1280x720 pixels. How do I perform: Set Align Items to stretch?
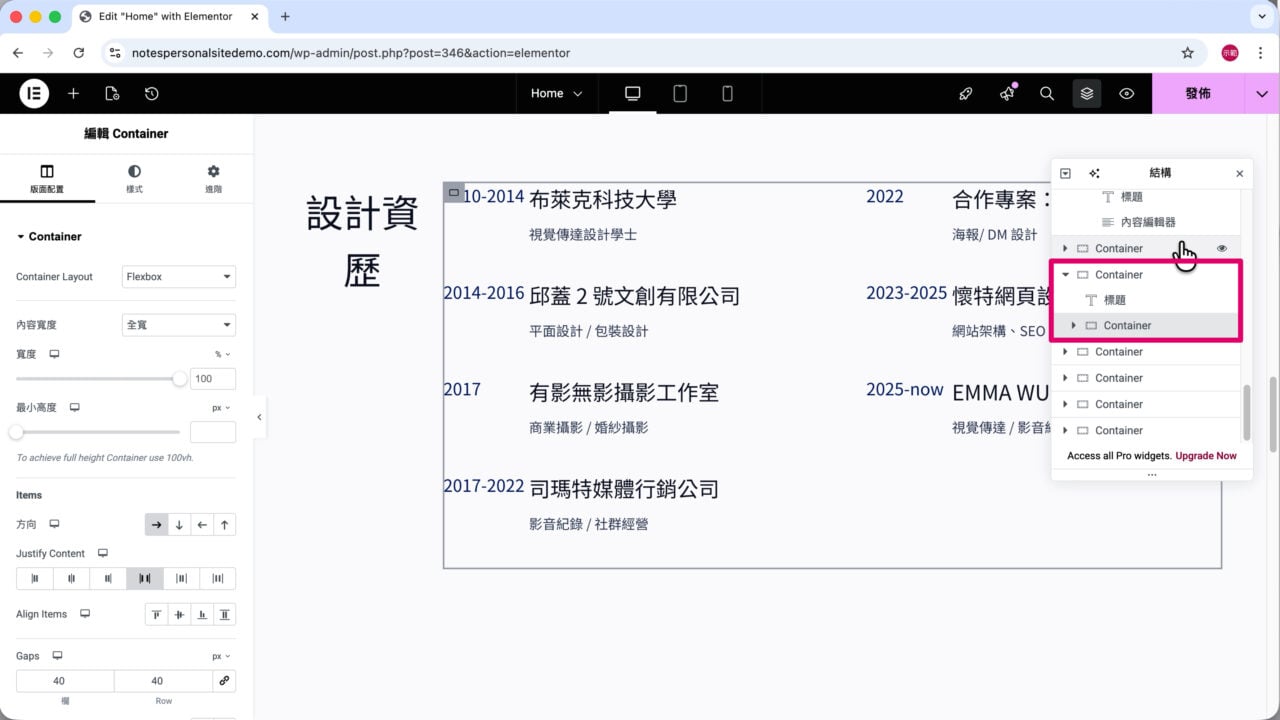point(225,614)
